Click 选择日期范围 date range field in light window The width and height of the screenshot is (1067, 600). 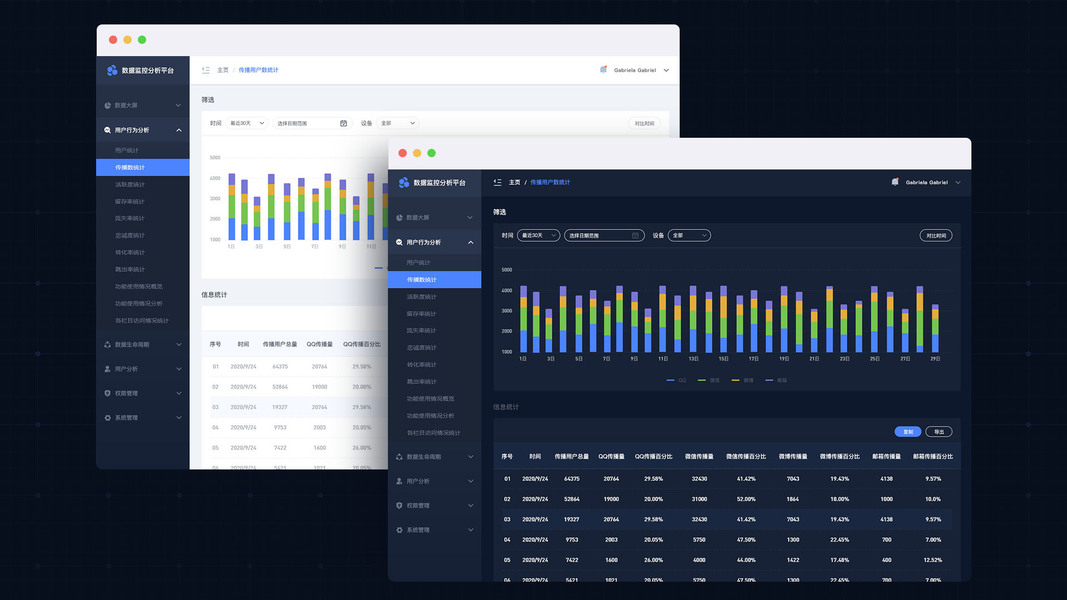[312, 123]
